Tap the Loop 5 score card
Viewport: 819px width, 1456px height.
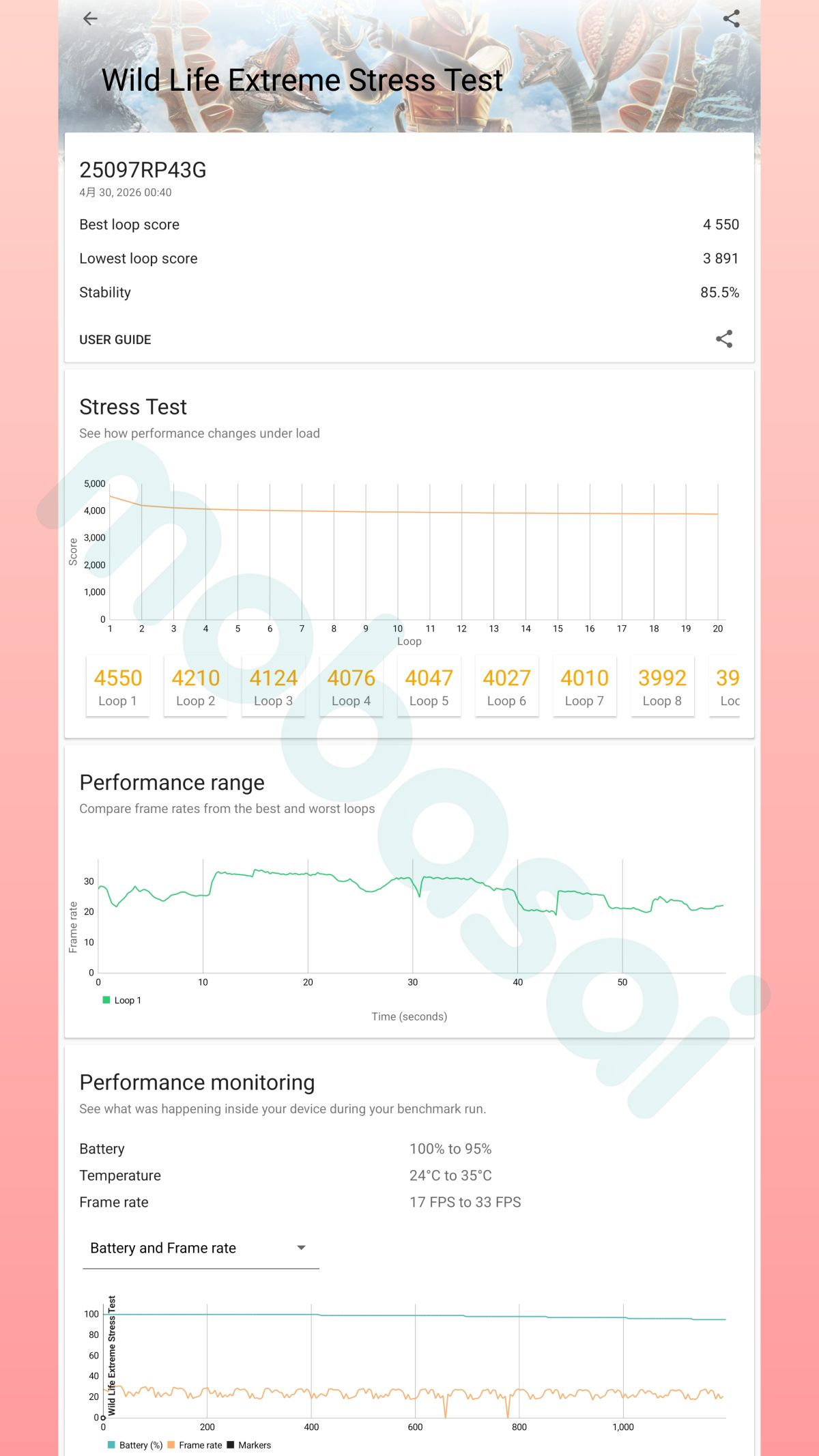tap(429, 686)
